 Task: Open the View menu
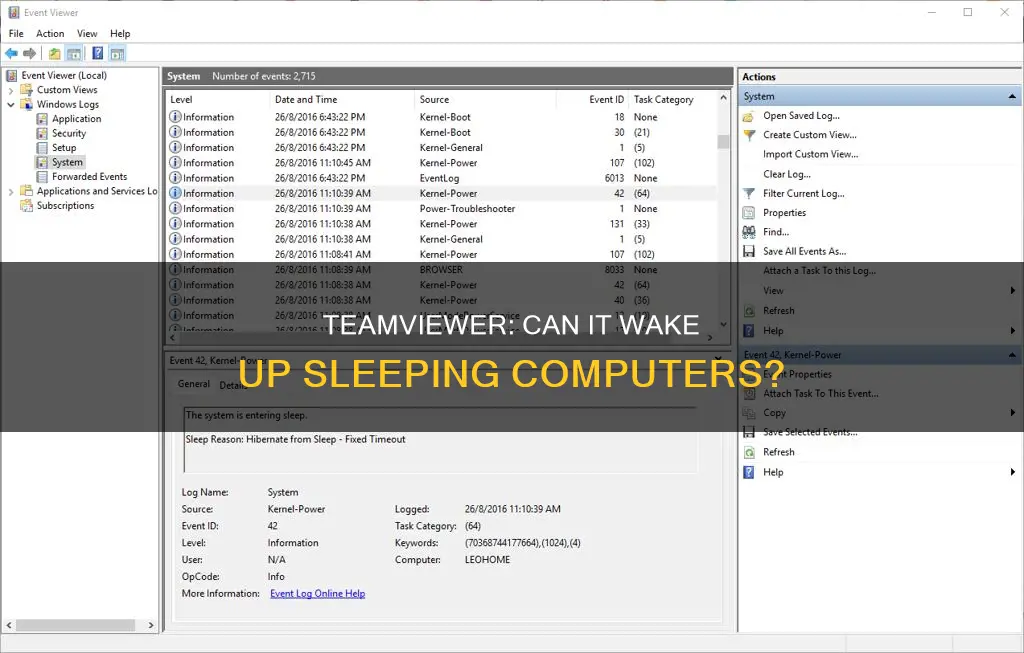(x=87, y=33)
